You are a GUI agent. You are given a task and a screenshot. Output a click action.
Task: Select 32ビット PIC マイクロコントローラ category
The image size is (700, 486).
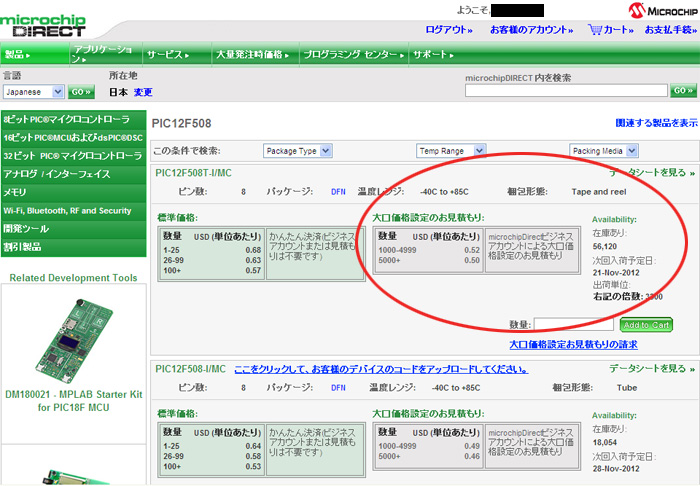(73, 156)
